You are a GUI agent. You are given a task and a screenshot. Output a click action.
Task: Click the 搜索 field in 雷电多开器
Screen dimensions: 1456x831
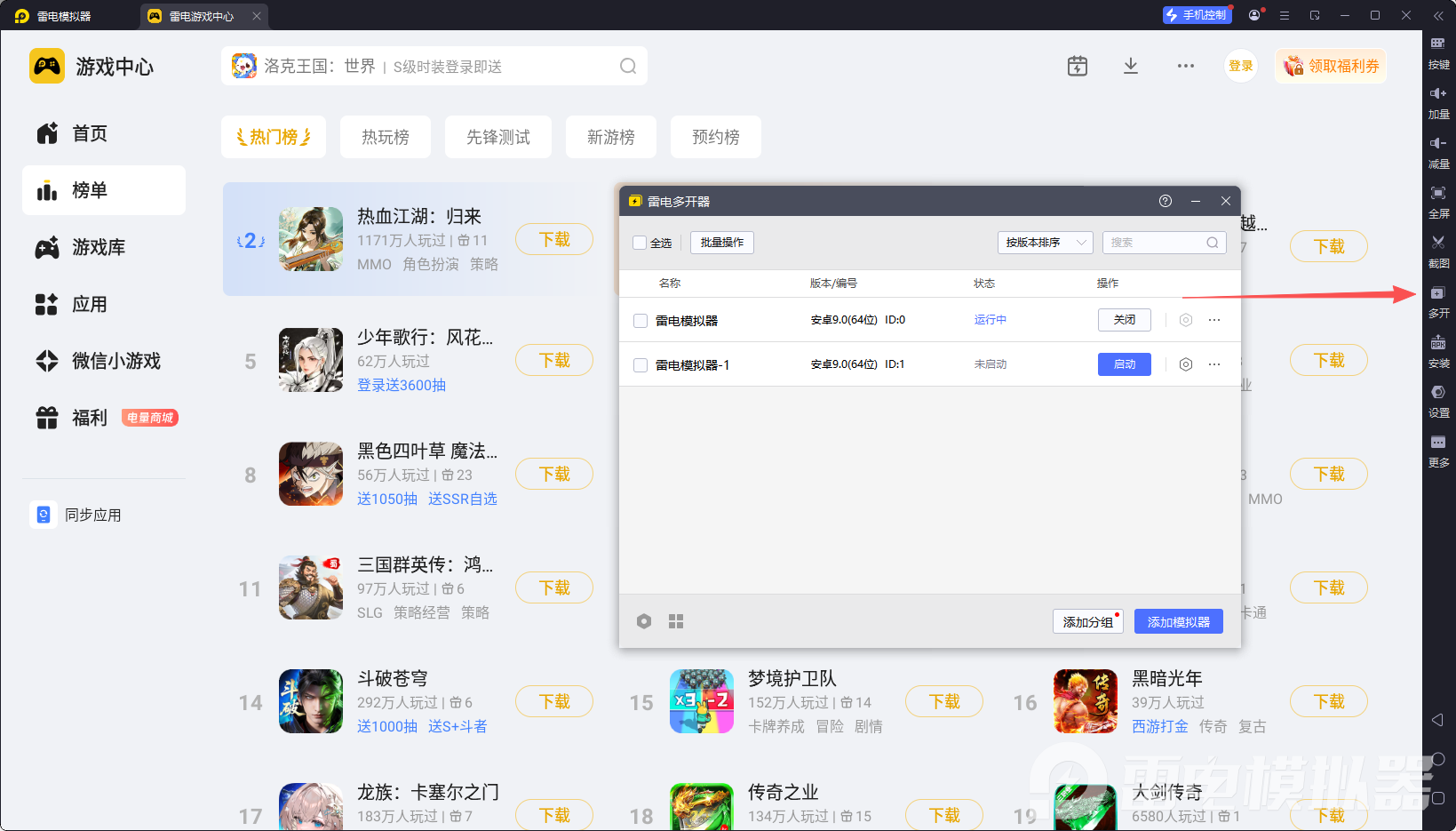point(1165,243)
